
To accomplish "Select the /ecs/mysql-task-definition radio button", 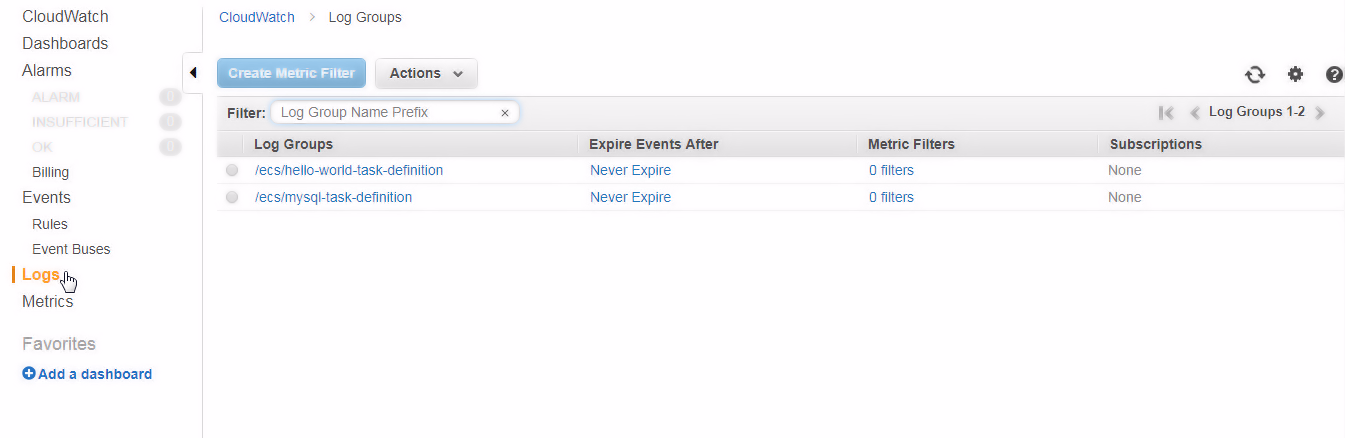I will 232,198.
